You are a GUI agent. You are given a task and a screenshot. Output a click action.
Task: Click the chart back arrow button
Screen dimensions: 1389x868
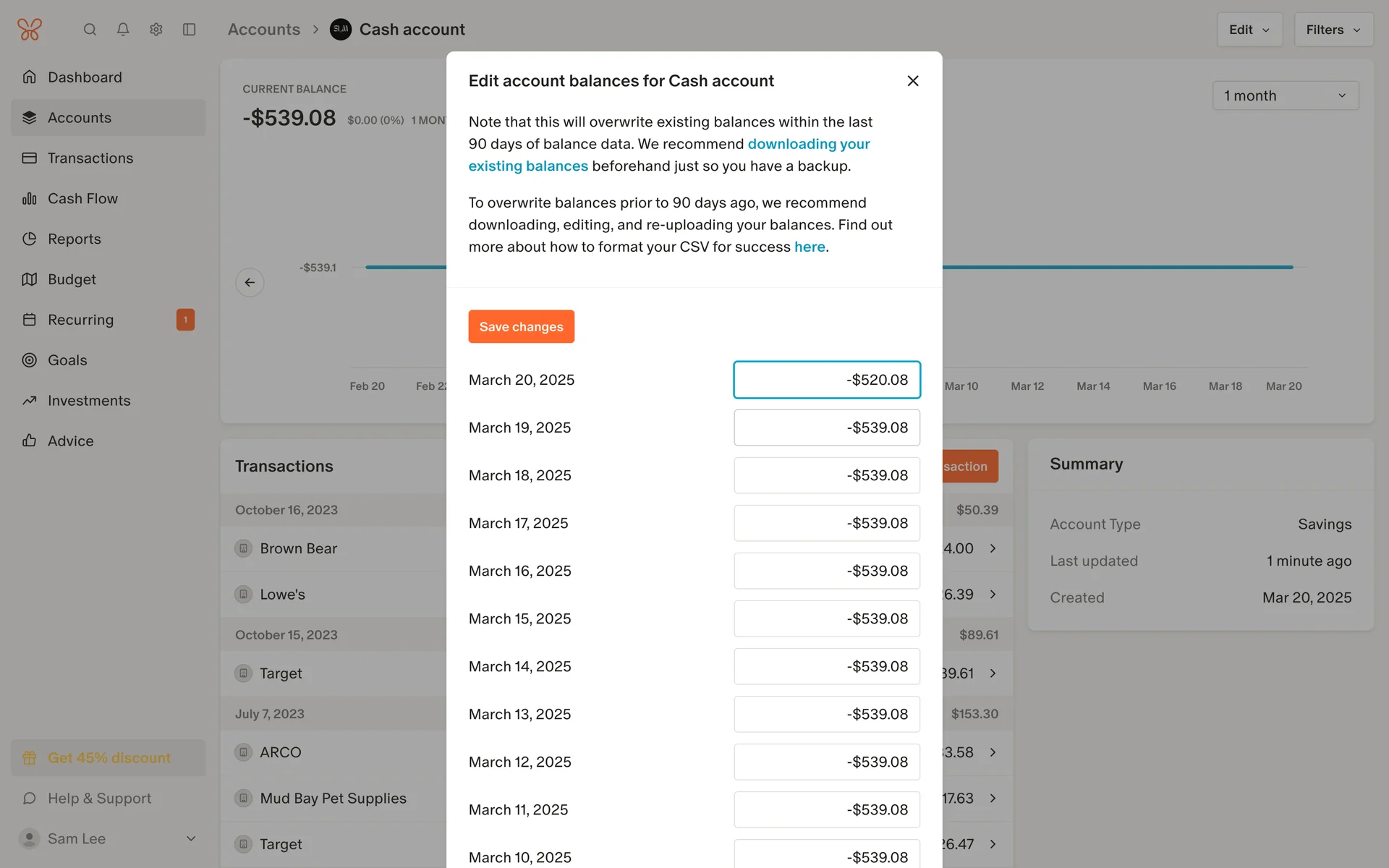[250, 282]
